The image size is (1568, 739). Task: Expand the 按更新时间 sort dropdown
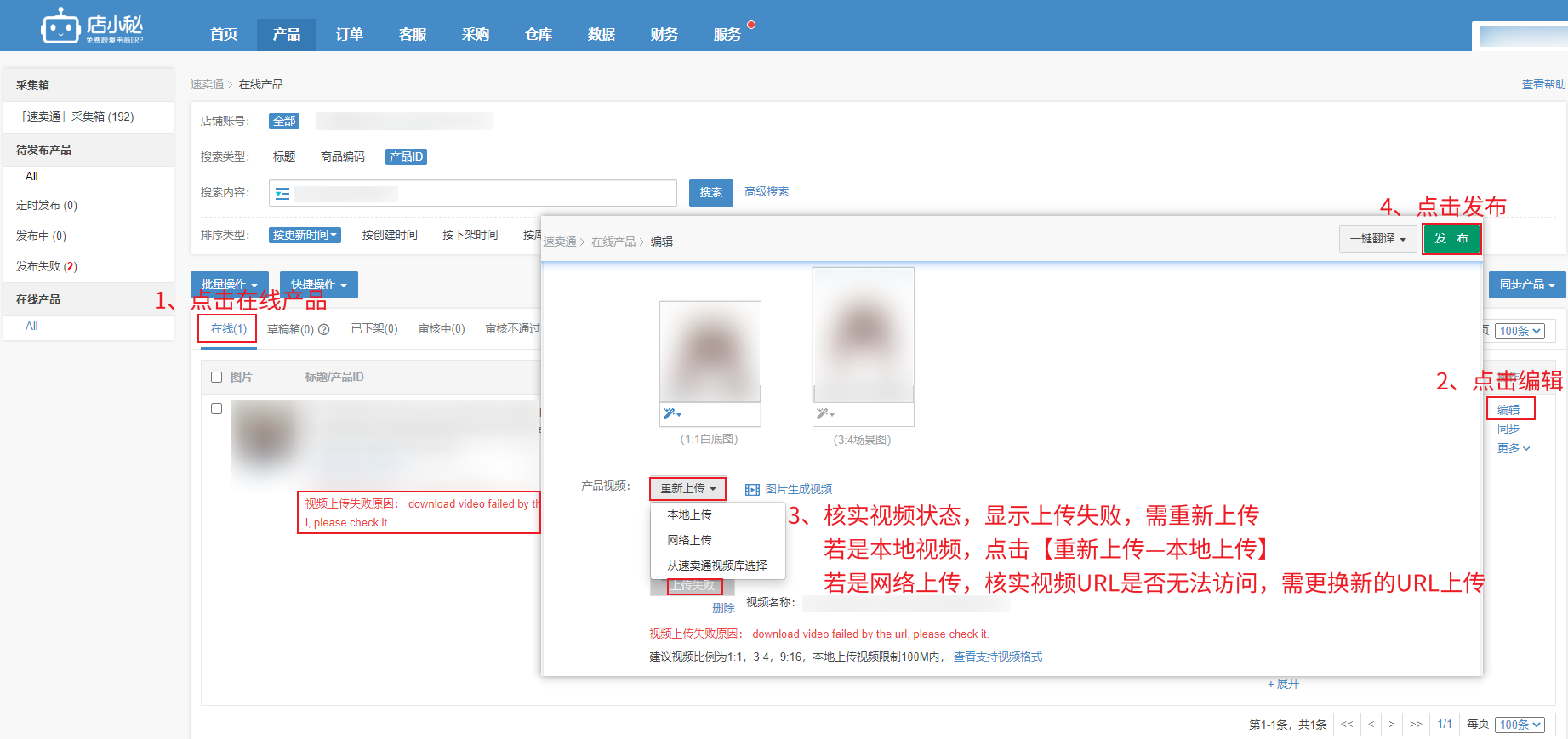305,236
